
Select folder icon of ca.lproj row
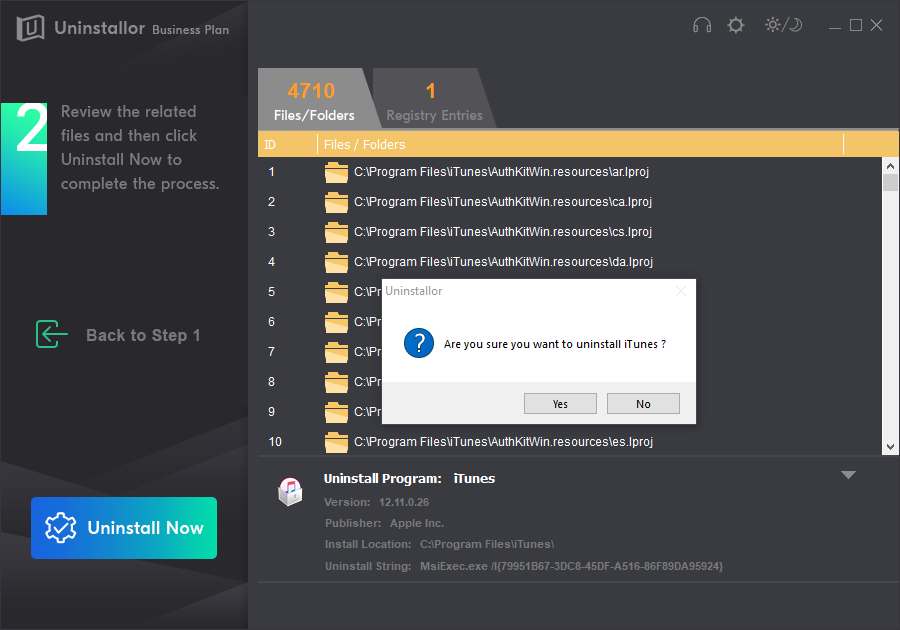point(336,202)
